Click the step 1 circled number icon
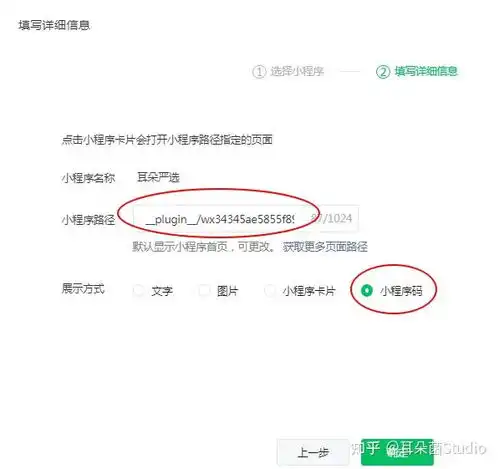 (x=259, y=72)
